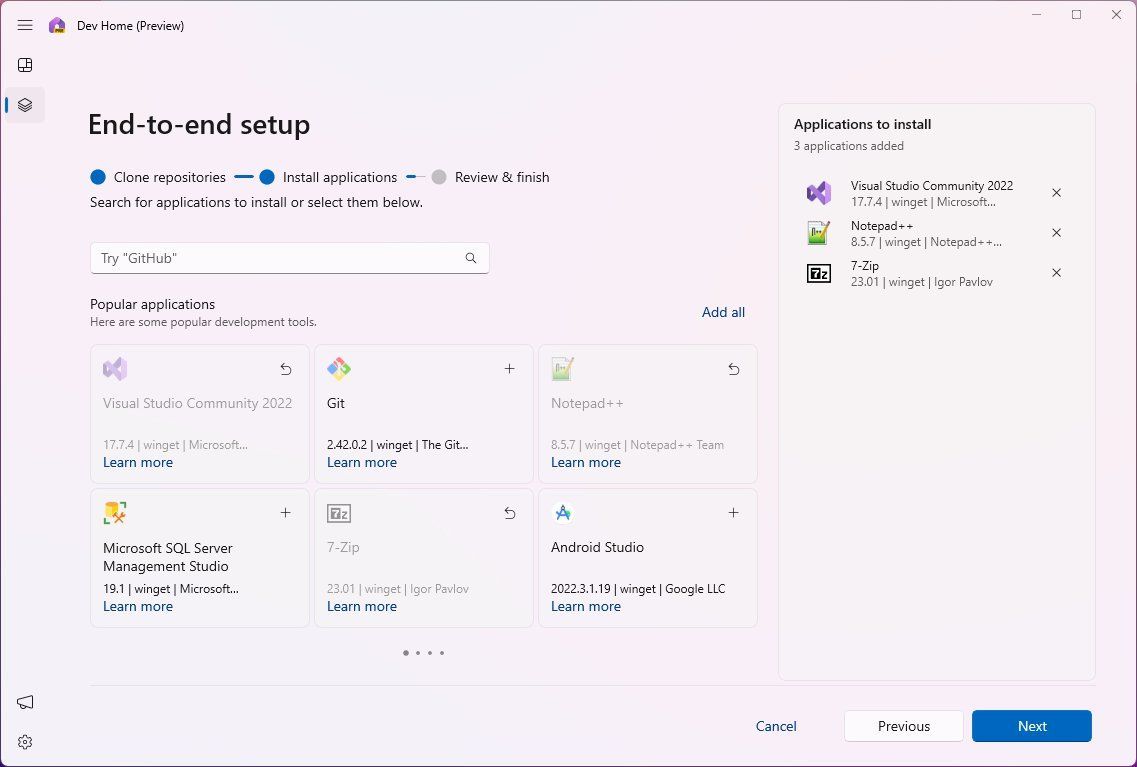Click the Previous button
Screen dimensions: 1137x767
click(903, 726)
